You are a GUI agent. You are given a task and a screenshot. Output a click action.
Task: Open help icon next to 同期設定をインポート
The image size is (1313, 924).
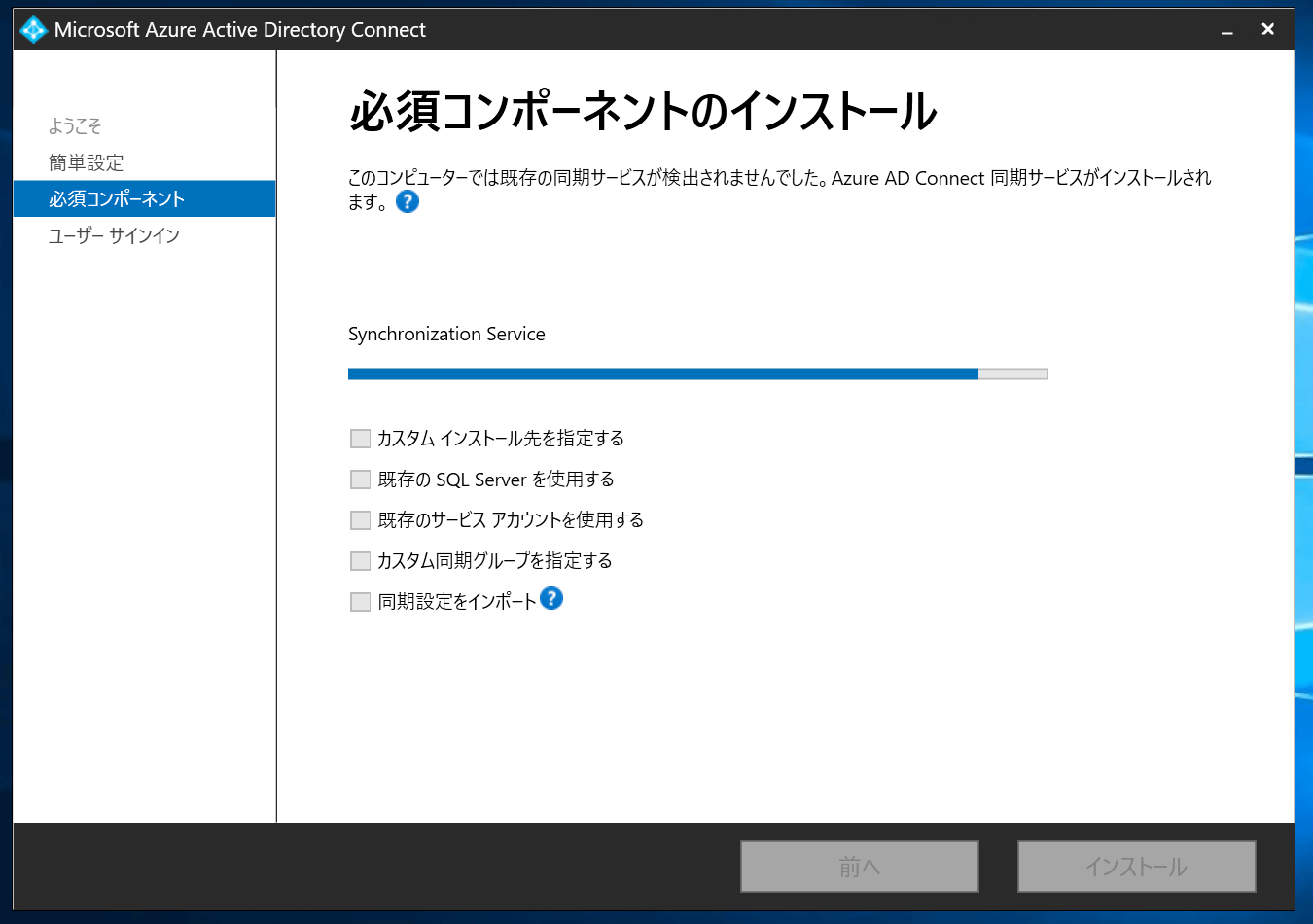coord(551,598)
